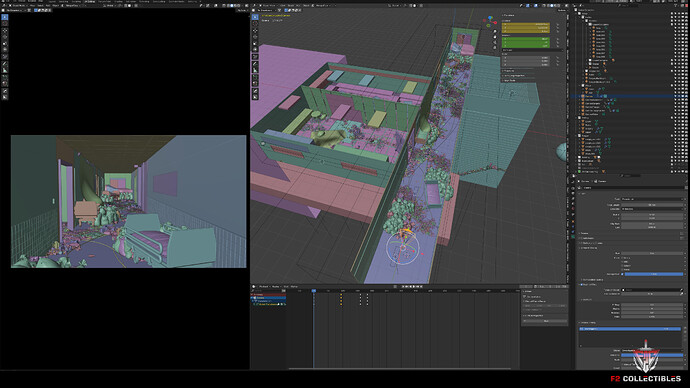The image size is (690, 388).
Task: Select the Rotate tool in left camera viewport
Action: coord(5,38)
